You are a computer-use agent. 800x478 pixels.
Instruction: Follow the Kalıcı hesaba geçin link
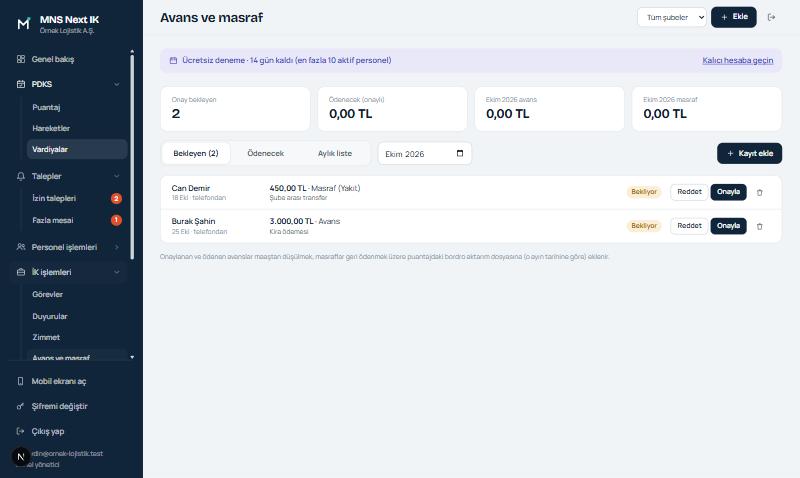coord(738,60)
